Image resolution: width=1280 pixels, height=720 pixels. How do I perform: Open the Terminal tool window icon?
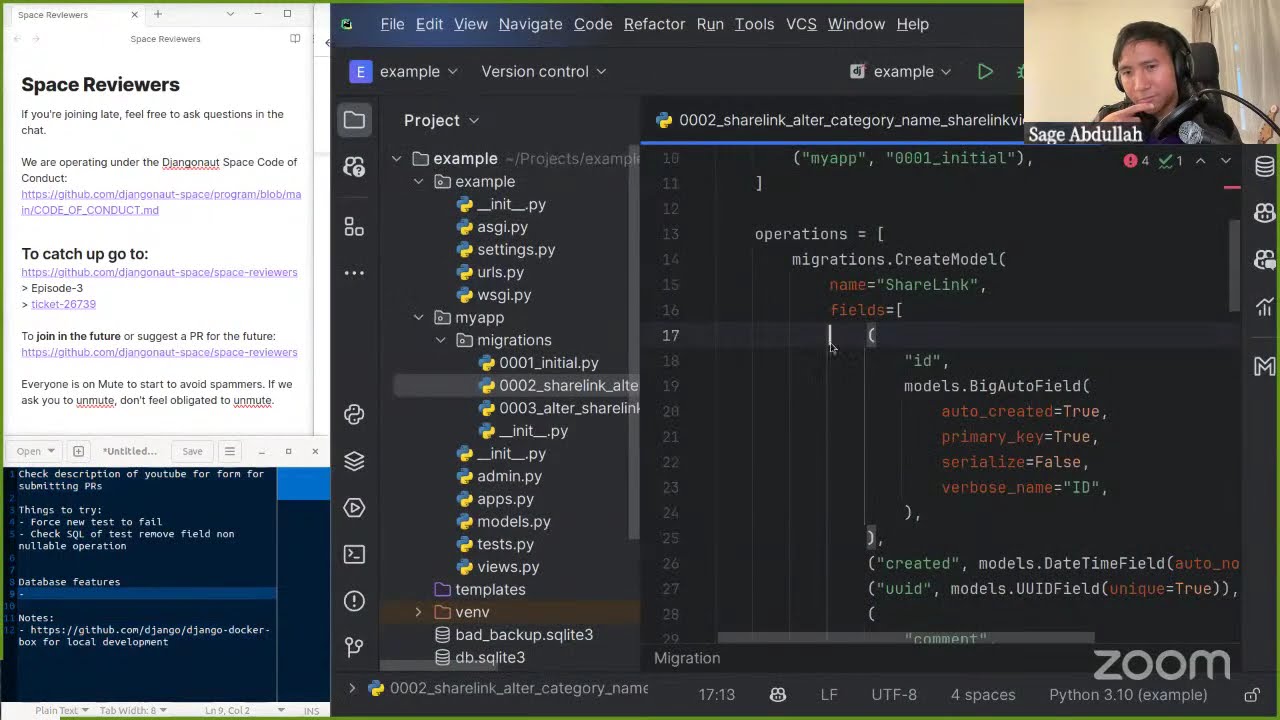(354, 554)
